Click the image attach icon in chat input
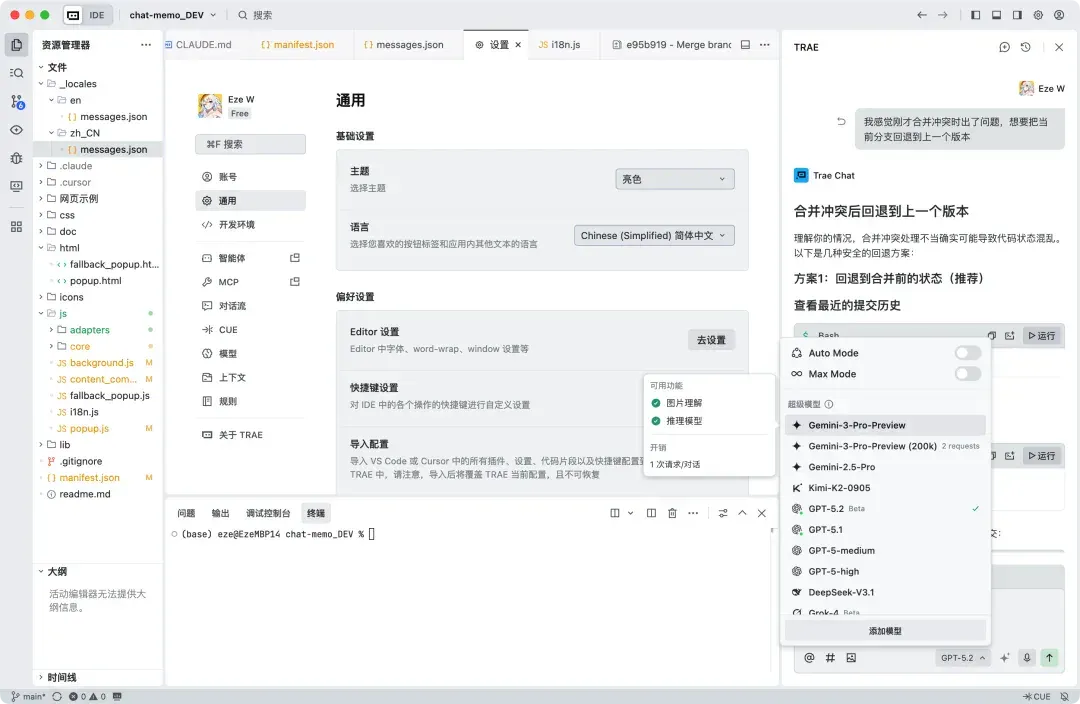1080x704 pixels. click(851, 658)
